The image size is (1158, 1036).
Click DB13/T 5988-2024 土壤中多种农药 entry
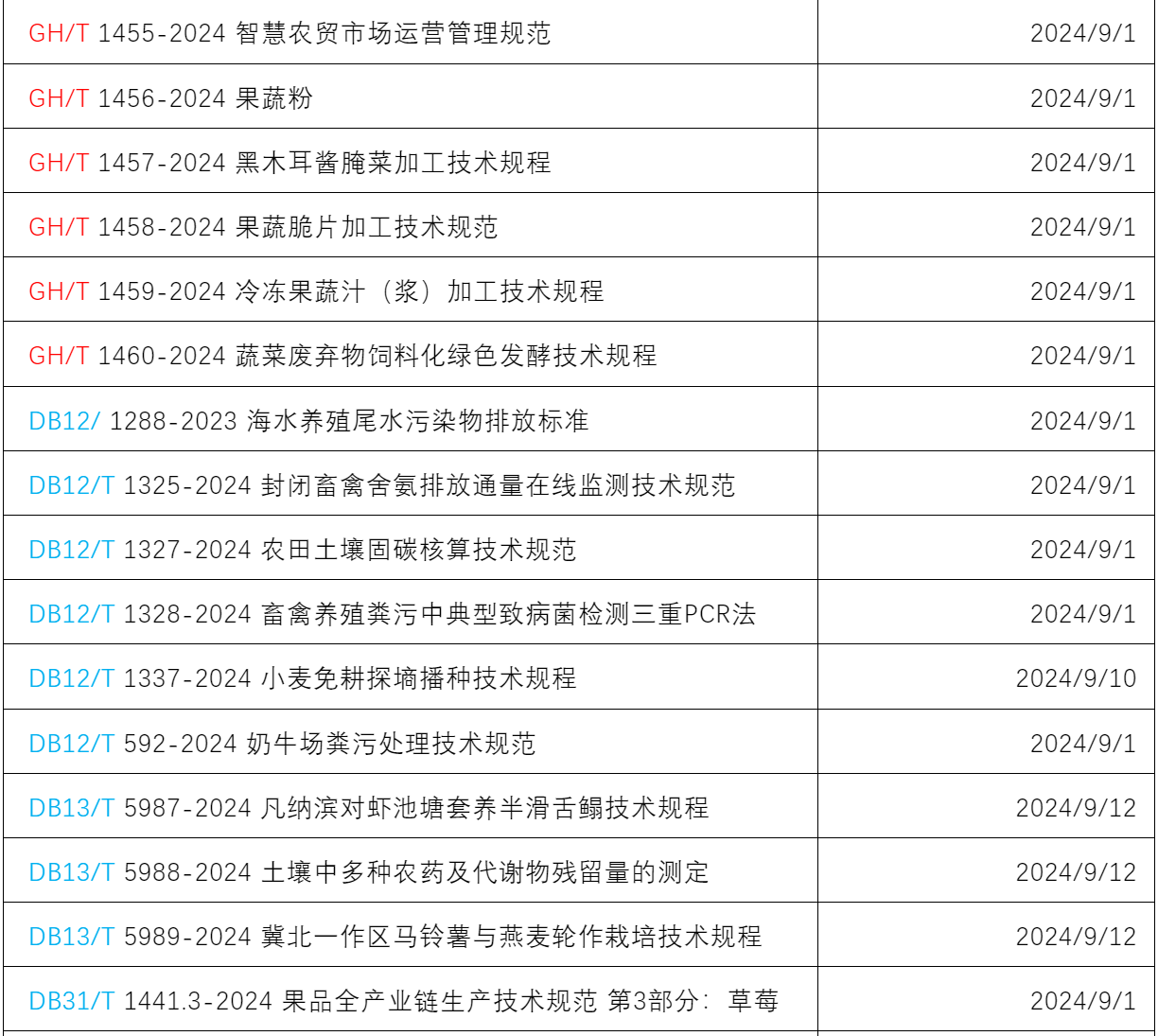[369, 872]
